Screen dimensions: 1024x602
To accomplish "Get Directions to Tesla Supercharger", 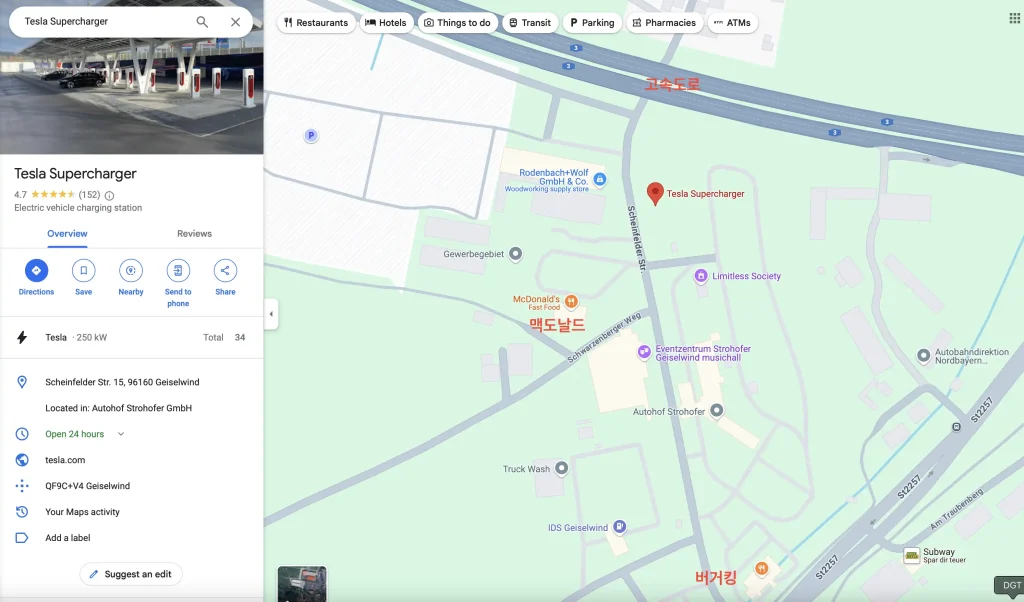I will [37, 277].
